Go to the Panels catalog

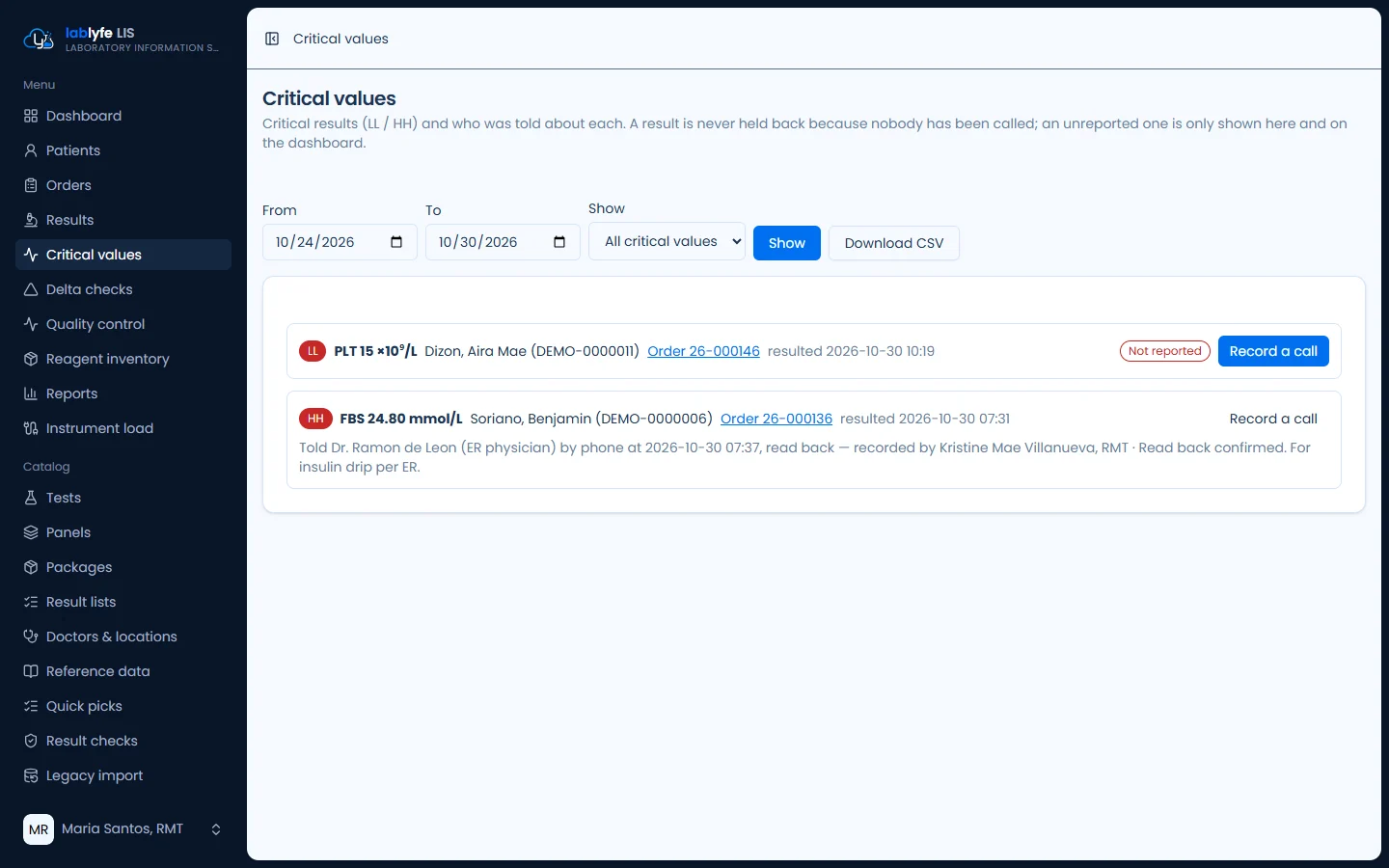pyautogui.click(x=123, y=532)
